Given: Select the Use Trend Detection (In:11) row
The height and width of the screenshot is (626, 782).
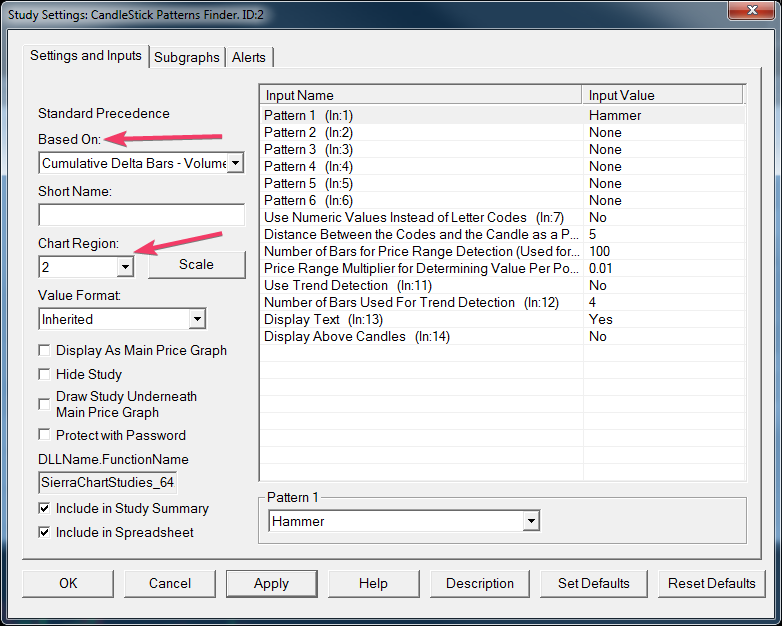Looking at the screenshot, I should (503, 285).
